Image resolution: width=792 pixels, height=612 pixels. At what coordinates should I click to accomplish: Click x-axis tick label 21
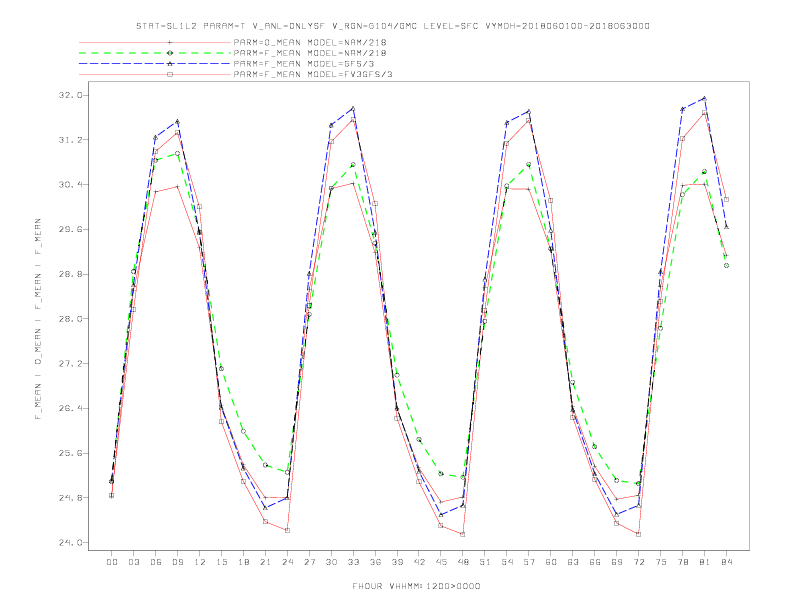265,562
